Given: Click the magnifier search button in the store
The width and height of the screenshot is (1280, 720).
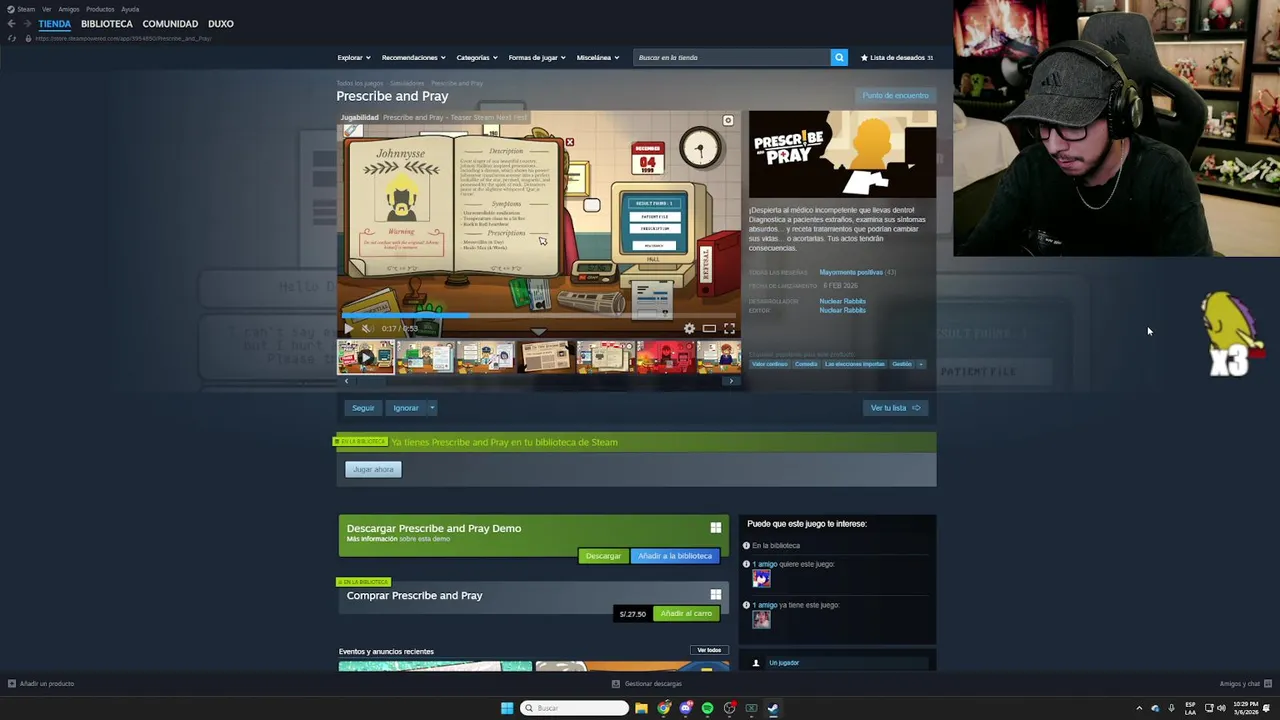Looking at the screenshot, I should pos(839,57).
